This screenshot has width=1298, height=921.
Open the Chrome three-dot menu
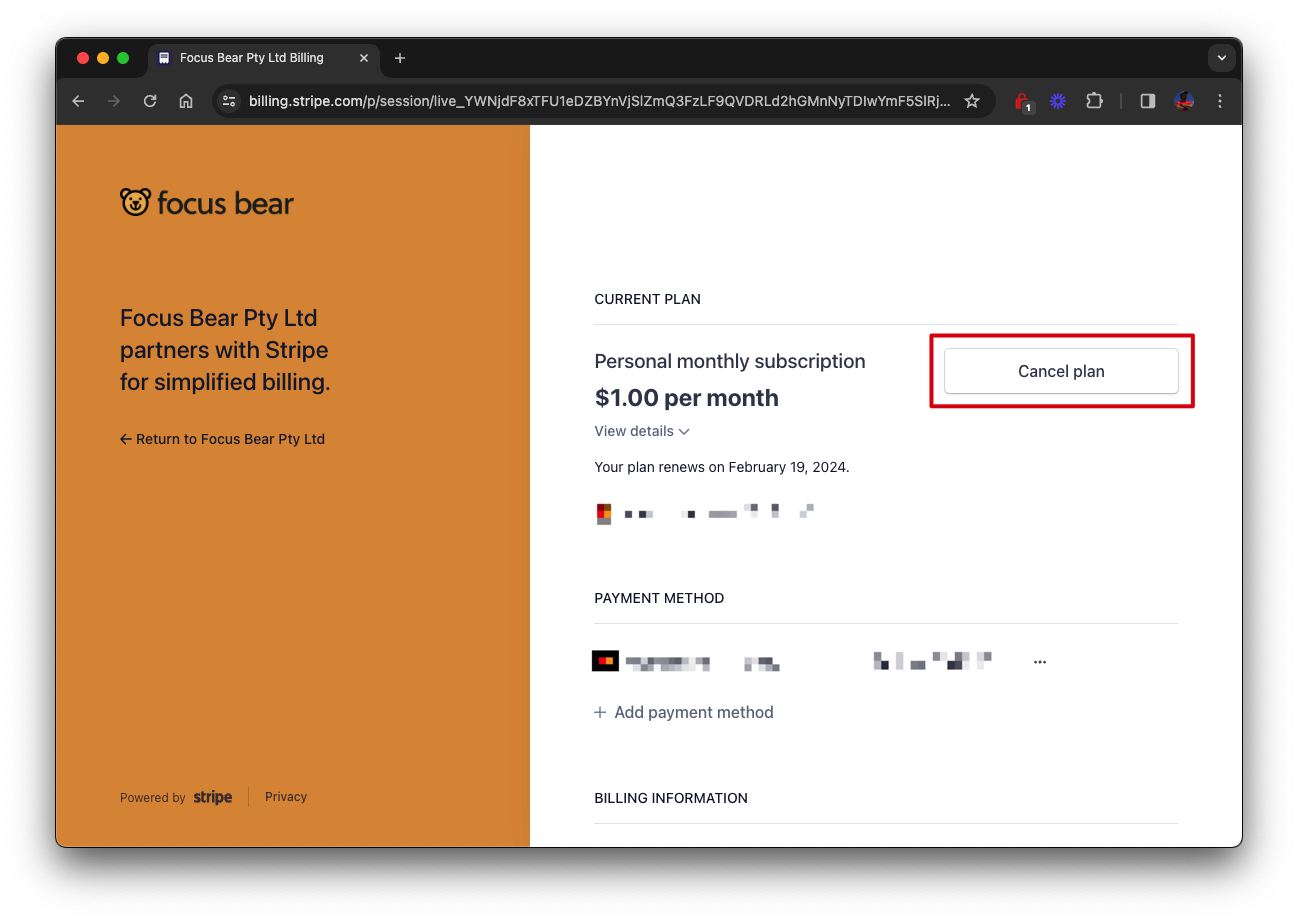(x=1220, y=101)
